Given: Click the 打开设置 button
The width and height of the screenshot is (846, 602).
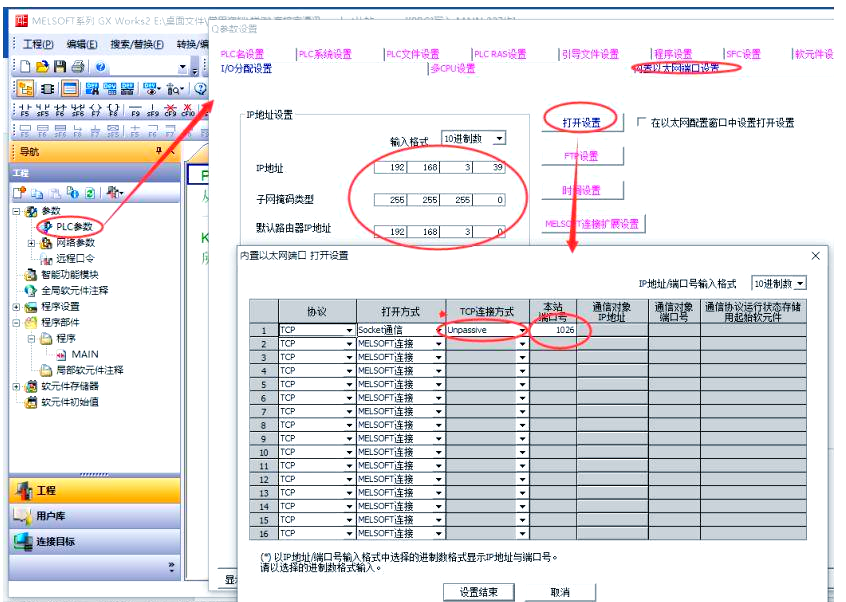Looking at the screenshot, I should click(x=583, y=122).
